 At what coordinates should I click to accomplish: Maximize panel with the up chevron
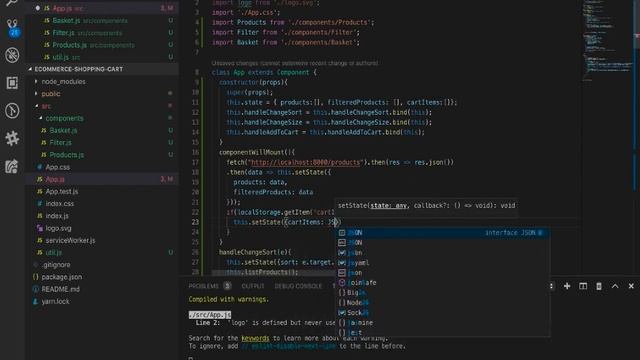(615, 286)
